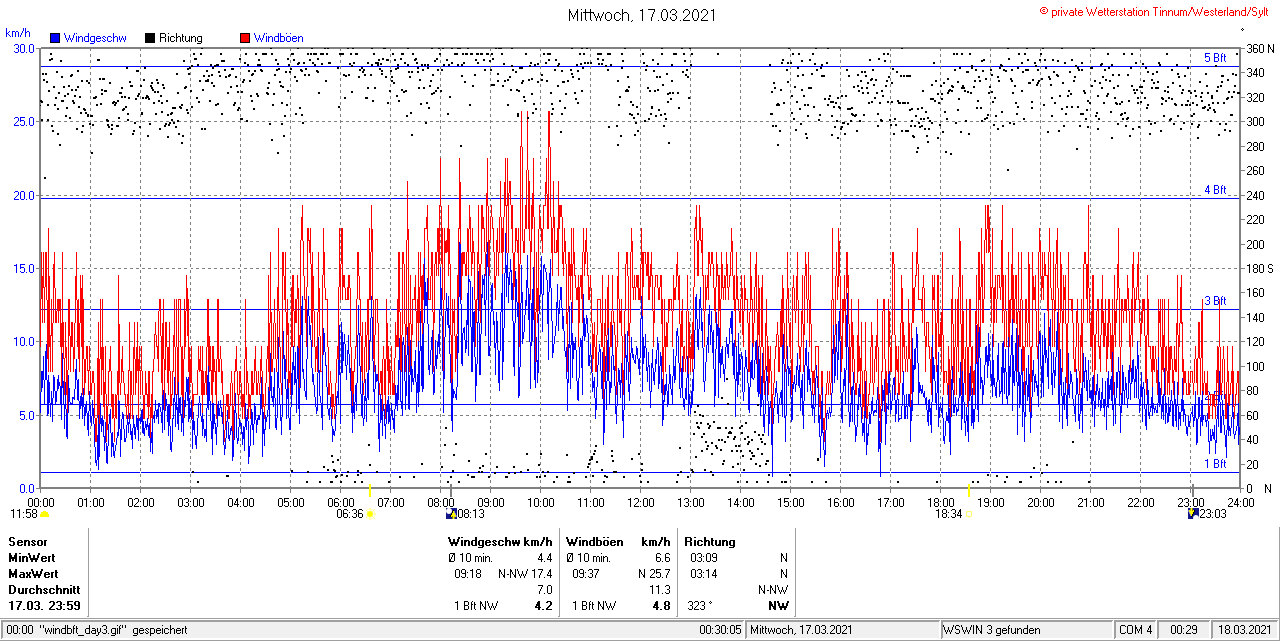Click the '00:29' status bar clock
The width and height of the screenshot is (1280, 641).
[x=1185, y=631]
